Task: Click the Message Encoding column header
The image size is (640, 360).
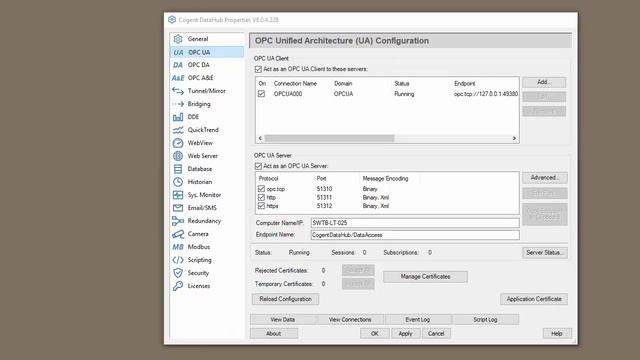Action: pos(385,179)
